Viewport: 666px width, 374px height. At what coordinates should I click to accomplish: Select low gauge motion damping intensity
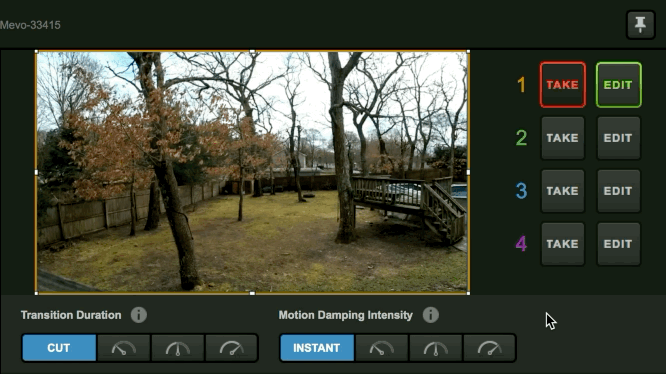381,348
